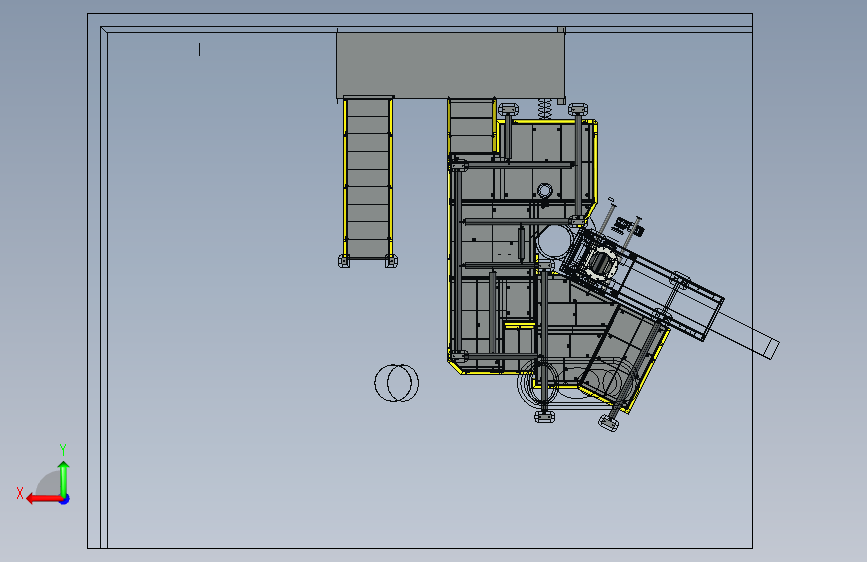The image size is (867, 562).
Task: Click the green Y axis arrow of the triad
Action: (x=64, y=479)
